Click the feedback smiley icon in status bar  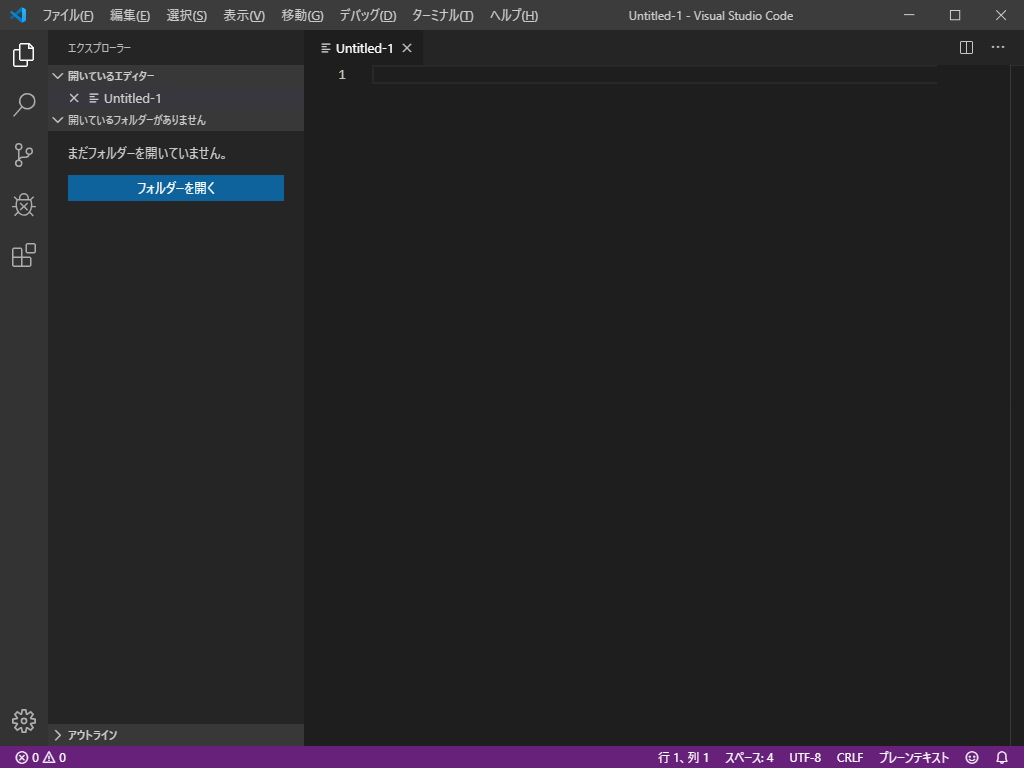(x=972, y=758)
